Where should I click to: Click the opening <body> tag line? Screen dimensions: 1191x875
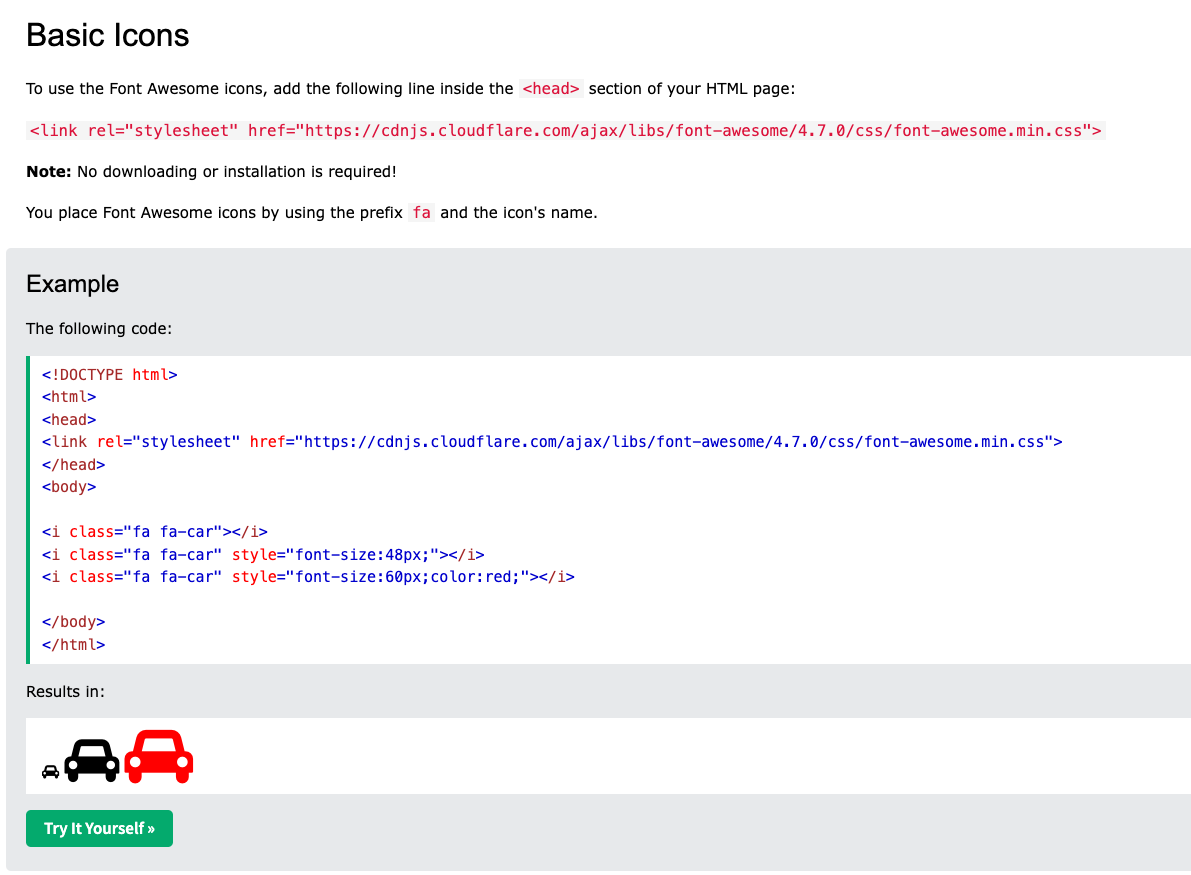click(x=69, y=487)
